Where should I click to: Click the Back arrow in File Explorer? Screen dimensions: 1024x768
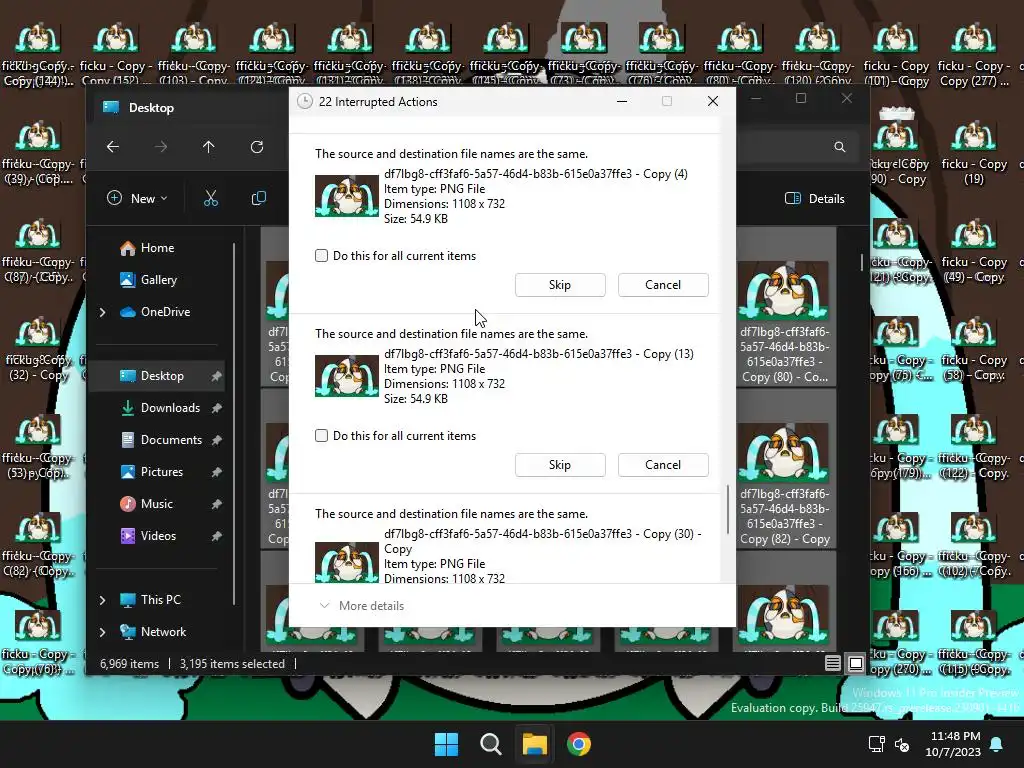(113, 147)
